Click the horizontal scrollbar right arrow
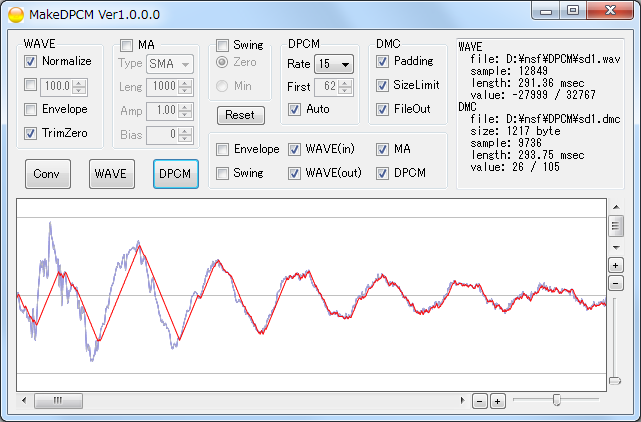 click(x=462, y=400)
